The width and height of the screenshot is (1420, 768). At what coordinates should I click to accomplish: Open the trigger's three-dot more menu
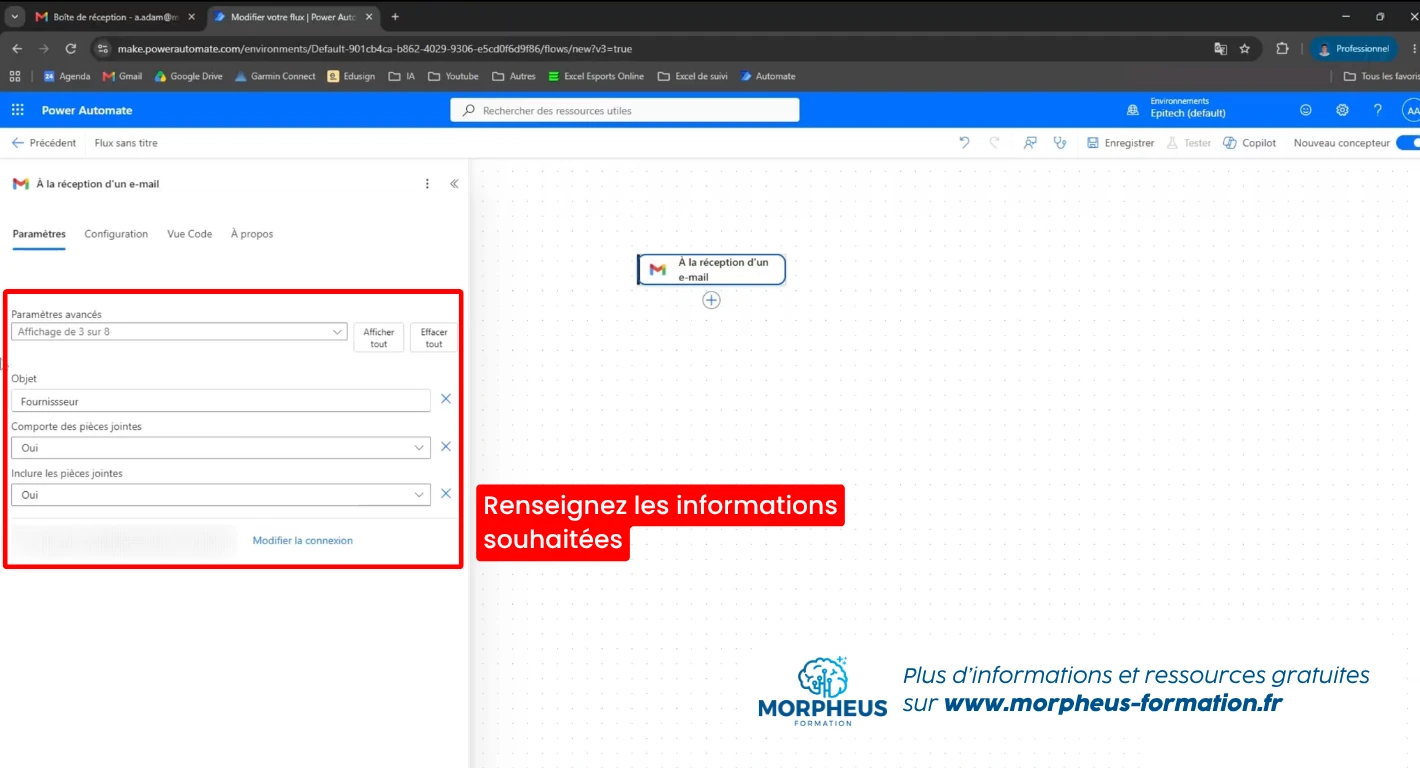[x=427, y=184]
